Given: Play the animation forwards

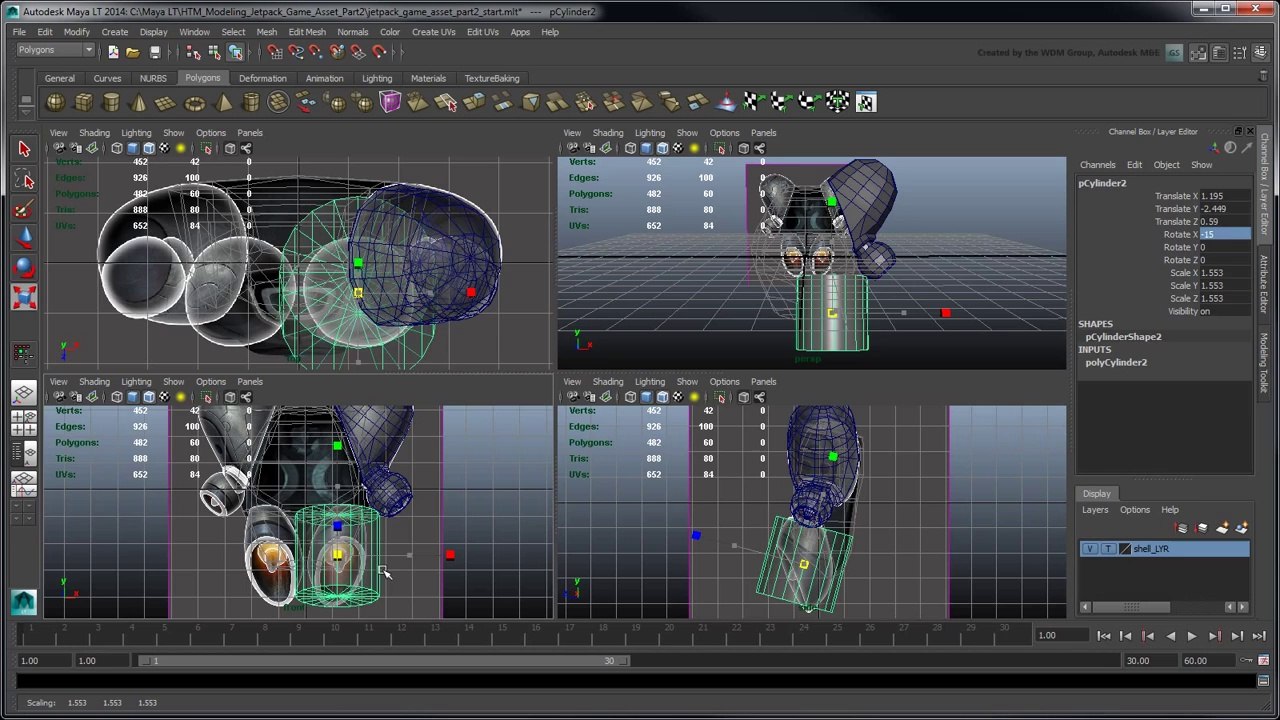Looking at the screenshot, I should [x=1192, y=636].
